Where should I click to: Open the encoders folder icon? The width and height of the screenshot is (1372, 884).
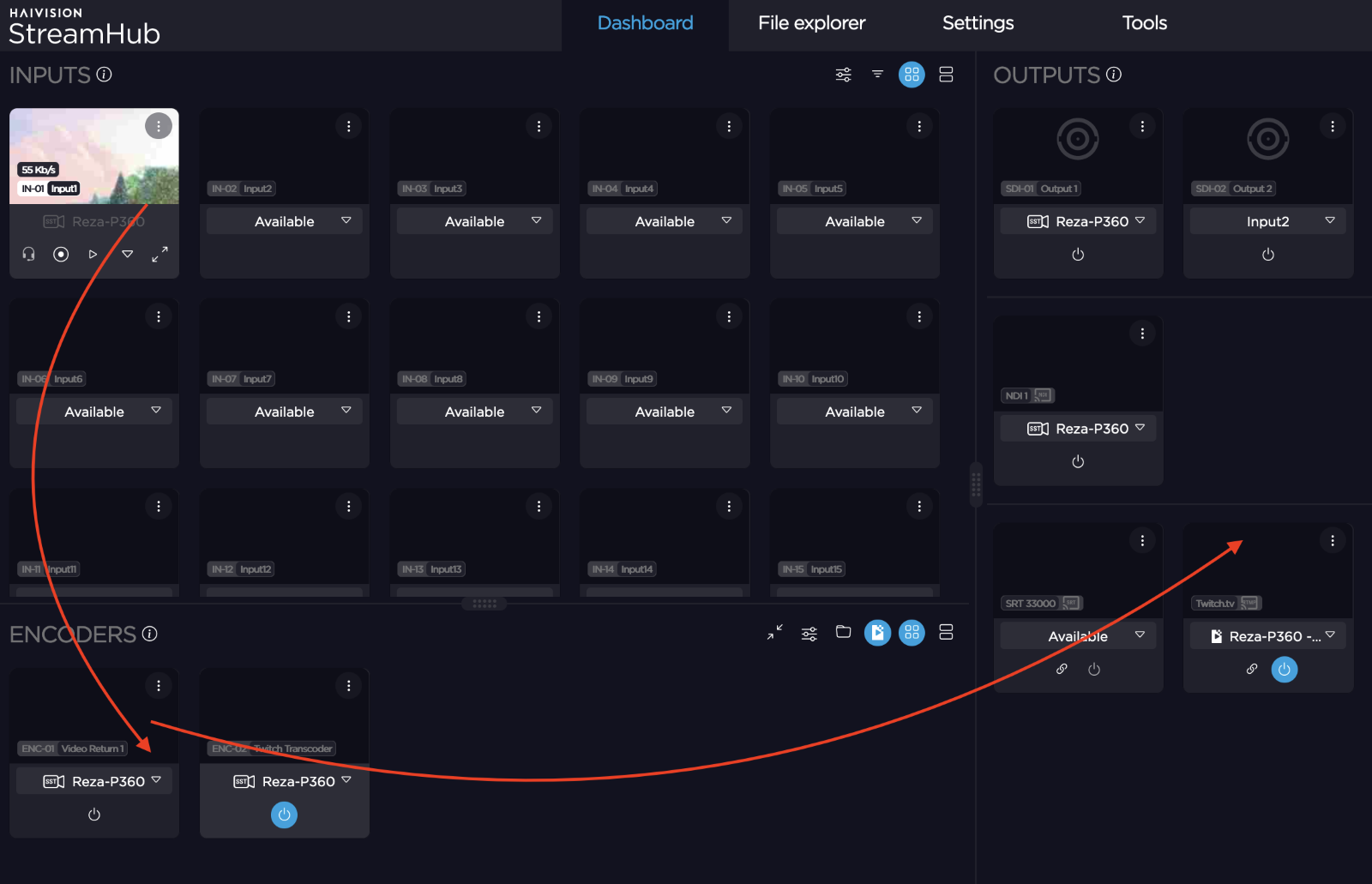843,633
